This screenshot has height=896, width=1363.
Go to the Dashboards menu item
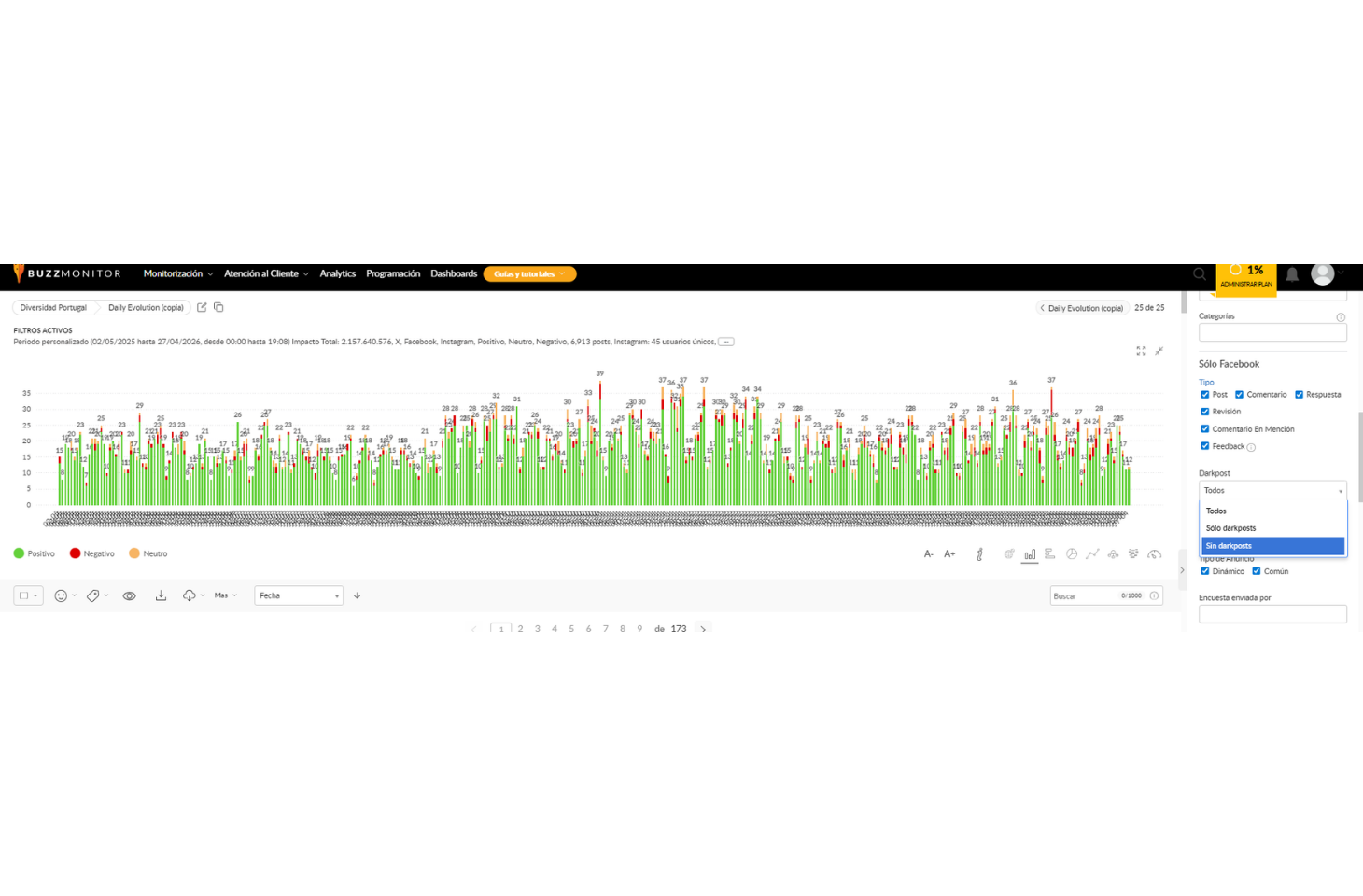(453, 274)
